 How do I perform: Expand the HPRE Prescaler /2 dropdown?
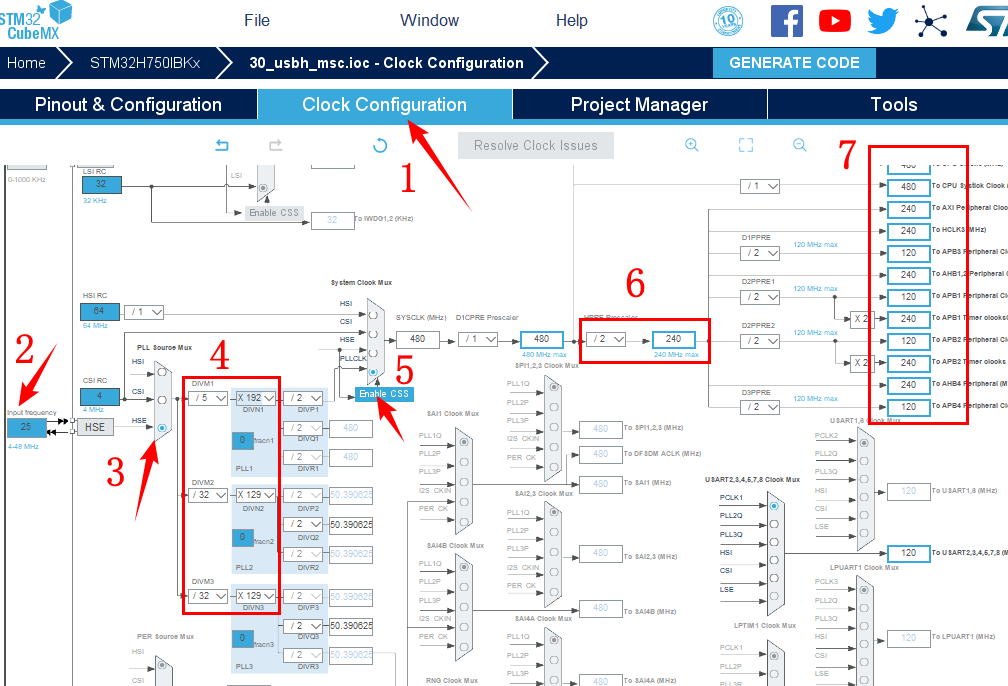[607, 339]
